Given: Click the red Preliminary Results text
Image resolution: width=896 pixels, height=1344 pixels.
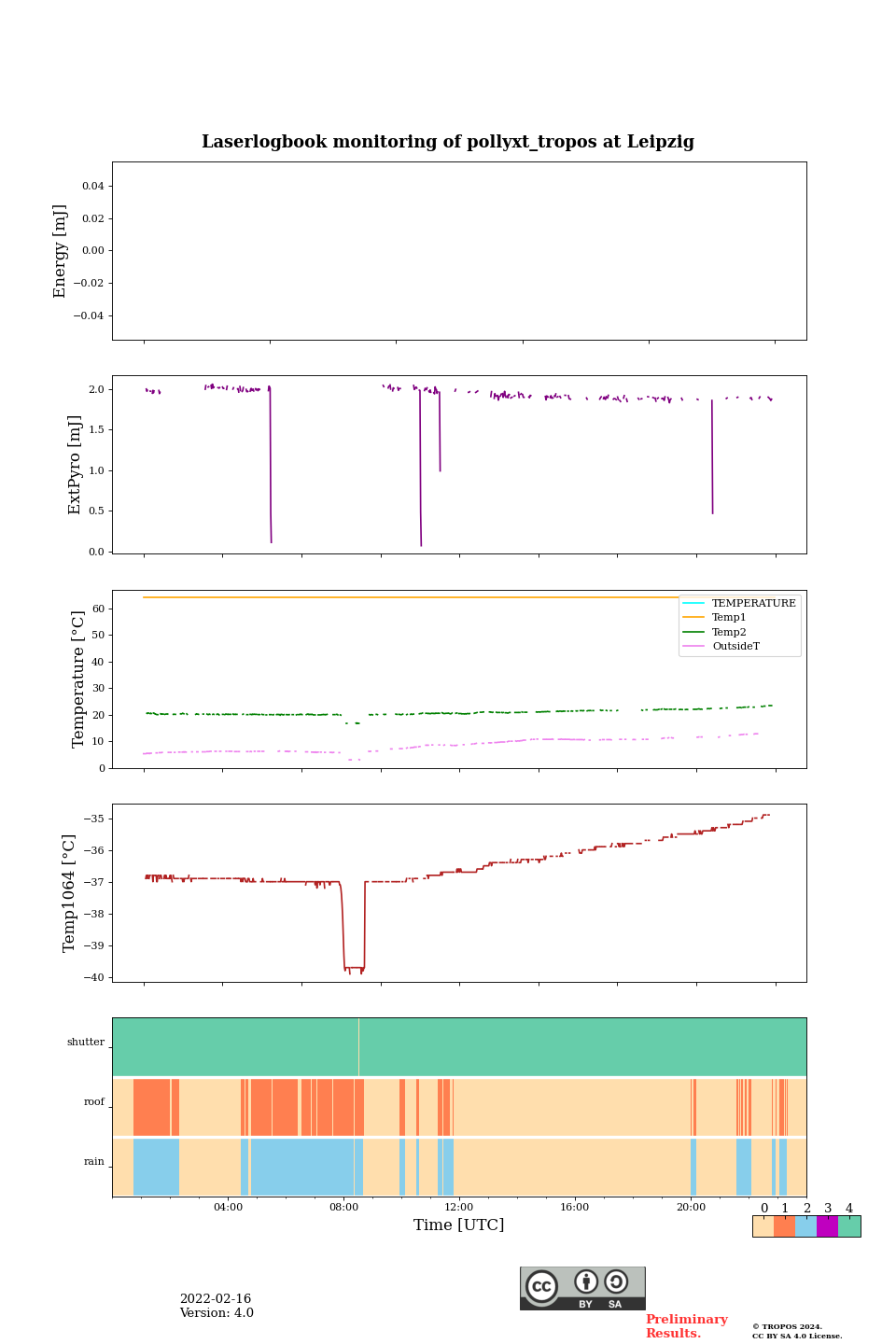Looking at the screenshot, I should point(686,1326).
